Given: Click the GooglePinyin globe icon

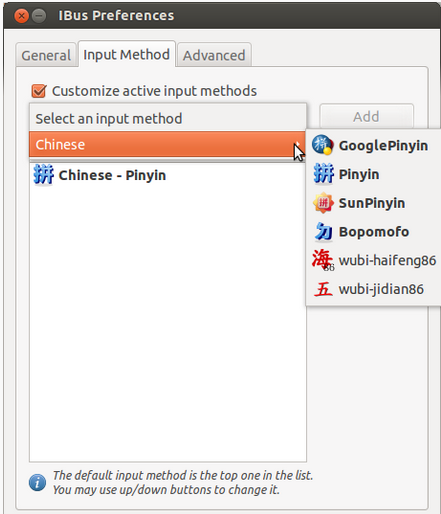Looking at the screenshot, I should pos(323,145).
